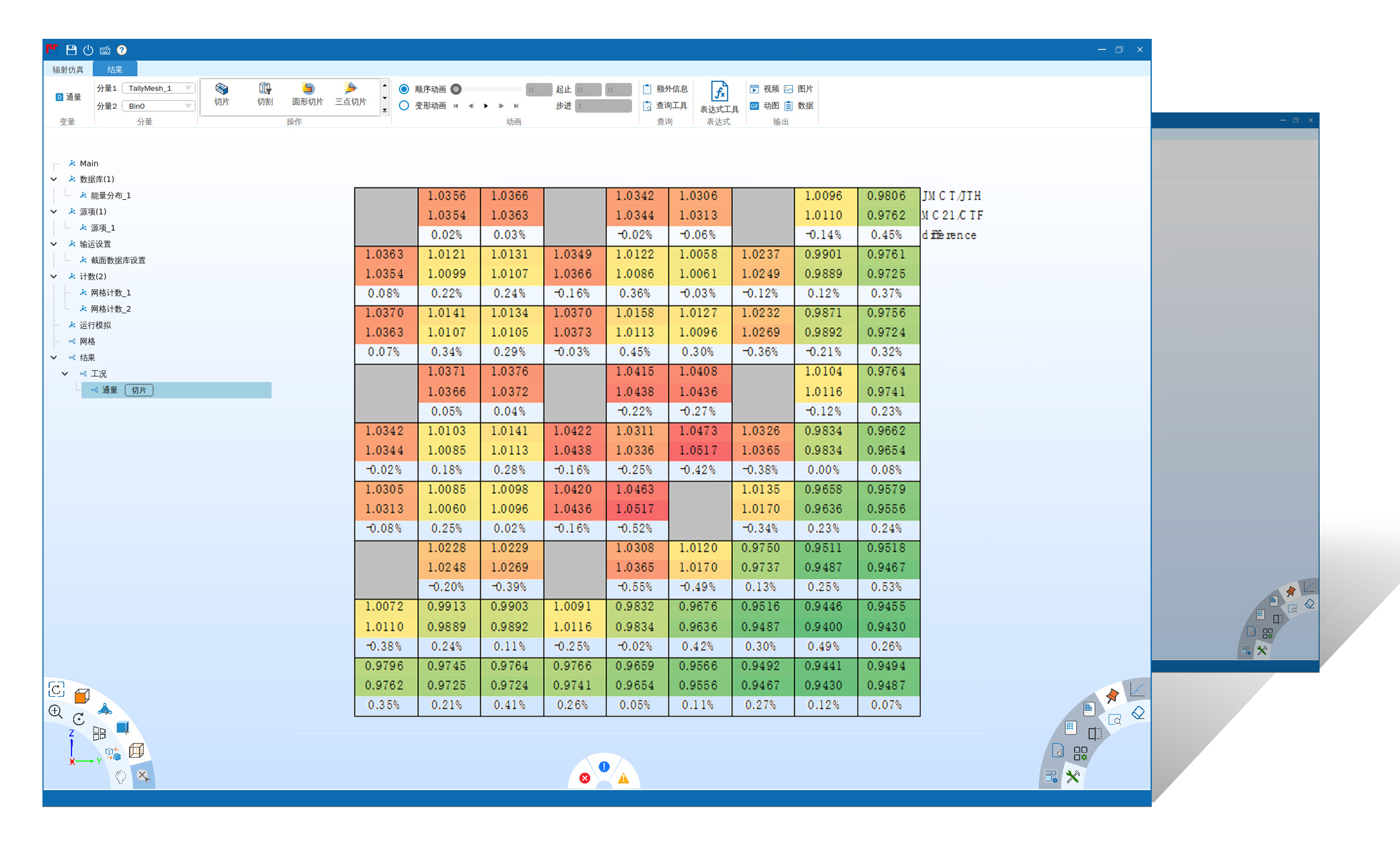This screenshot has height=846, width=1400.
Task: Select the 变形动画 radio button
Action: pos(404,106)
